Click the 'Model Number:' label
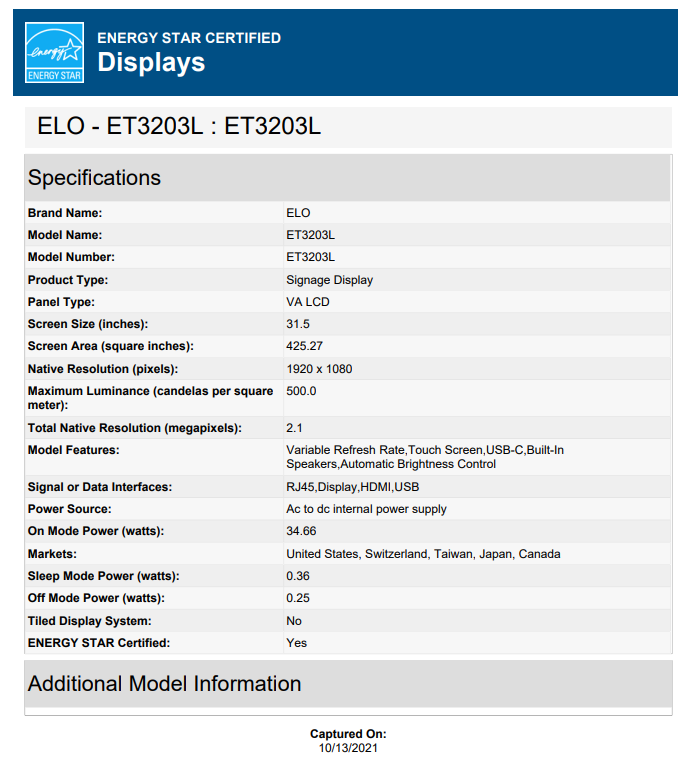Image resolution: width=691 pixels, height=761 pixels. coord(71,257)
